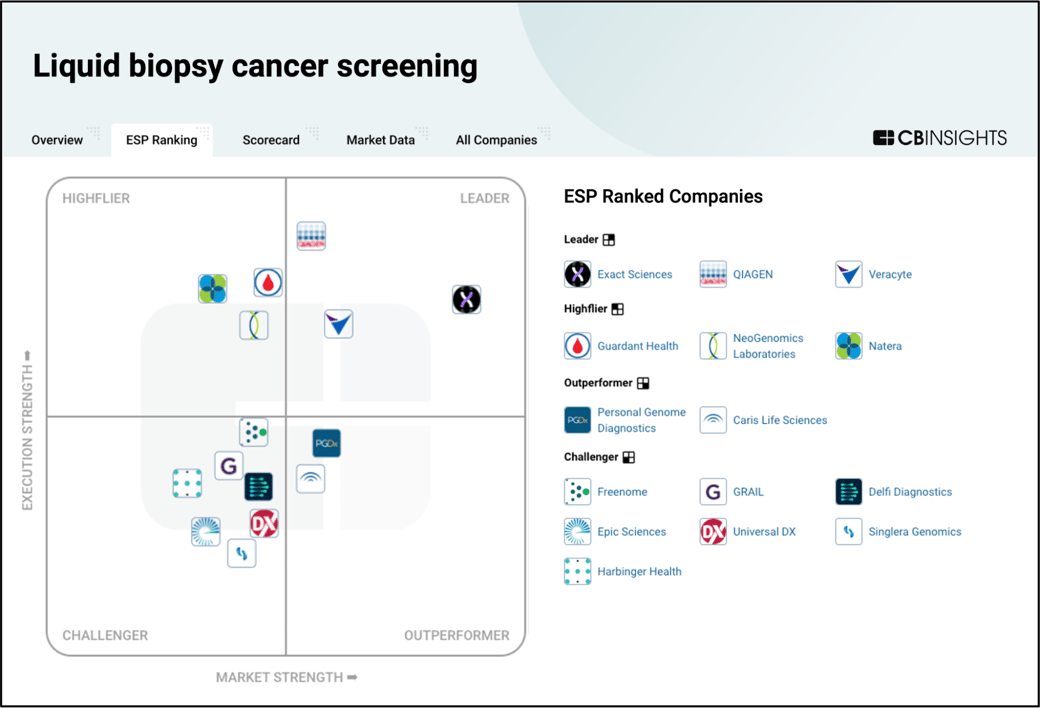Click the GRAIL logo on the quadrant chart
The image size is (1040, 708).
(x=229, y=465)
